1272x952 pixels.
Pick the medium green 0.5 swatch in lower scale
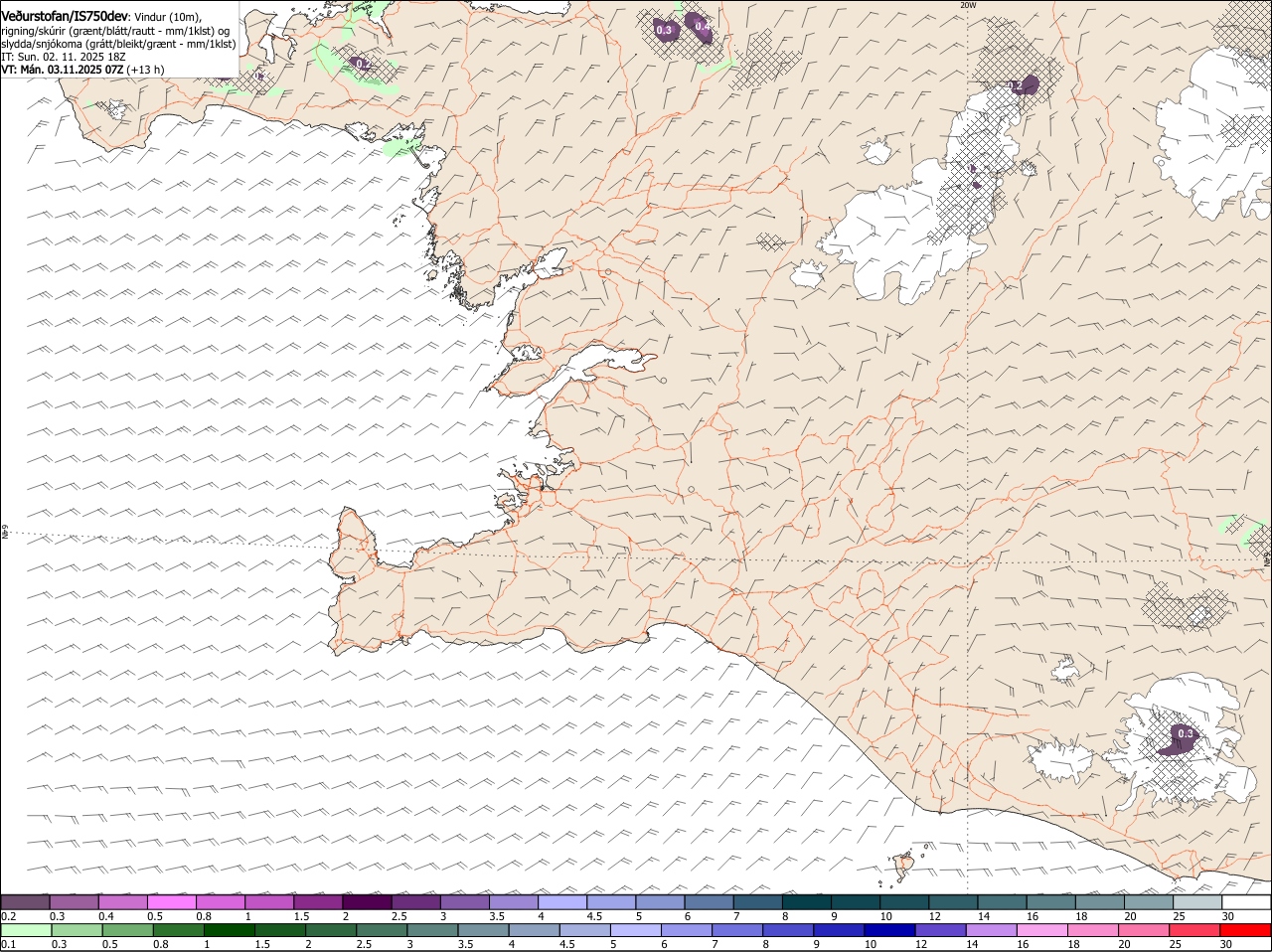coord(127,930)
